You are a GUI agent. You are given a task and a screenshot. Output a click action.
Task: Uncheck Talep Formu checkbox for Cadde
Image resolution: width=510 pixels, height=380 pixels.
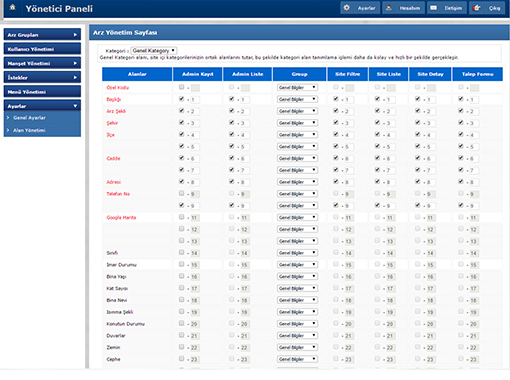tap(461, 158)
